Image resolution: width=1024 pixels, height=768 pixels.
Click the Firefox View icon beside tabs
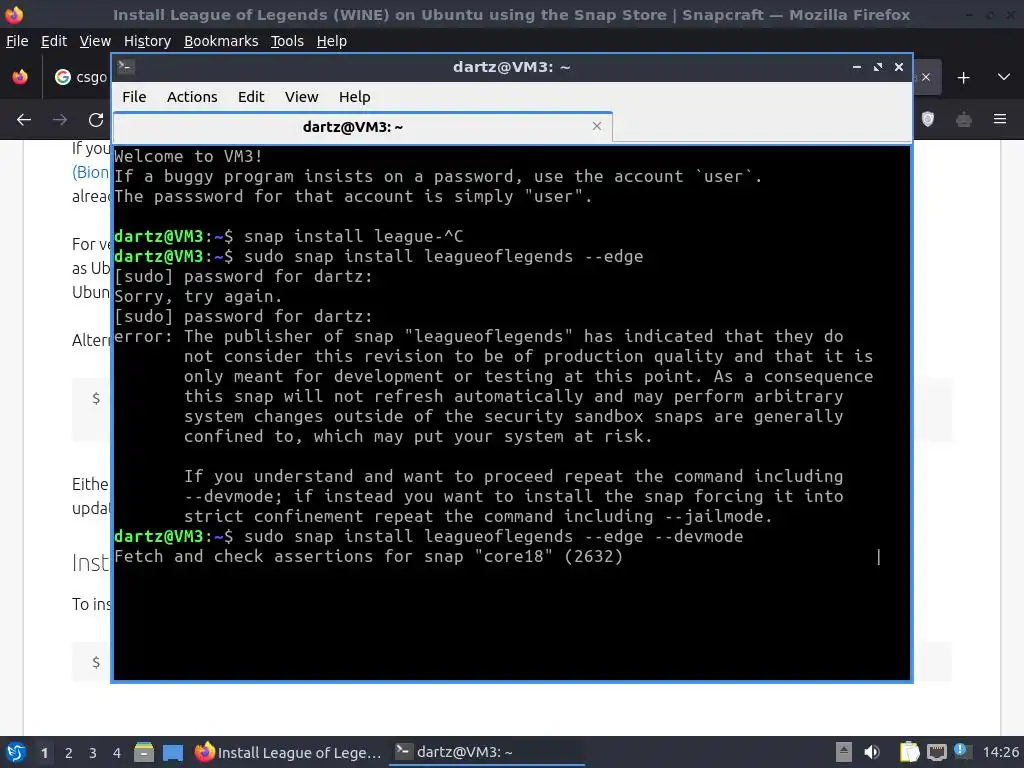[x=20, y=77]
